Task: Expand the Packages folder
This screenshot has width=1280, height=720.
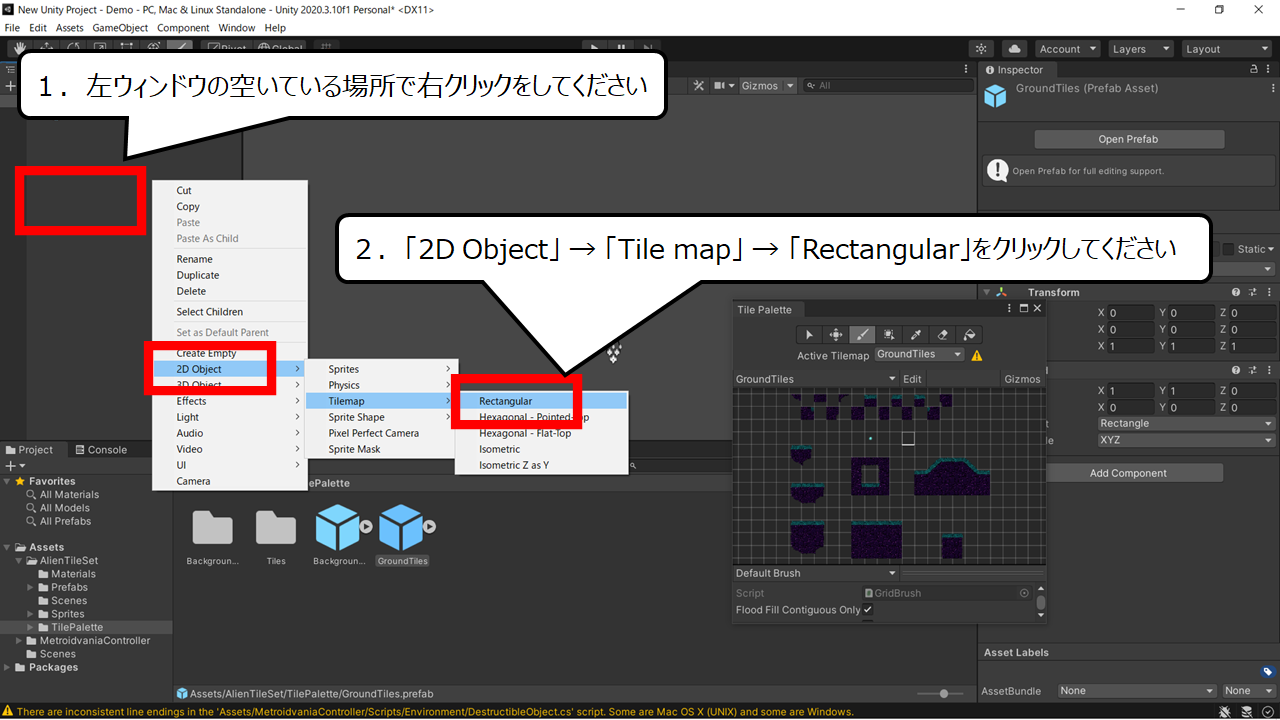Action: point(9,667)
